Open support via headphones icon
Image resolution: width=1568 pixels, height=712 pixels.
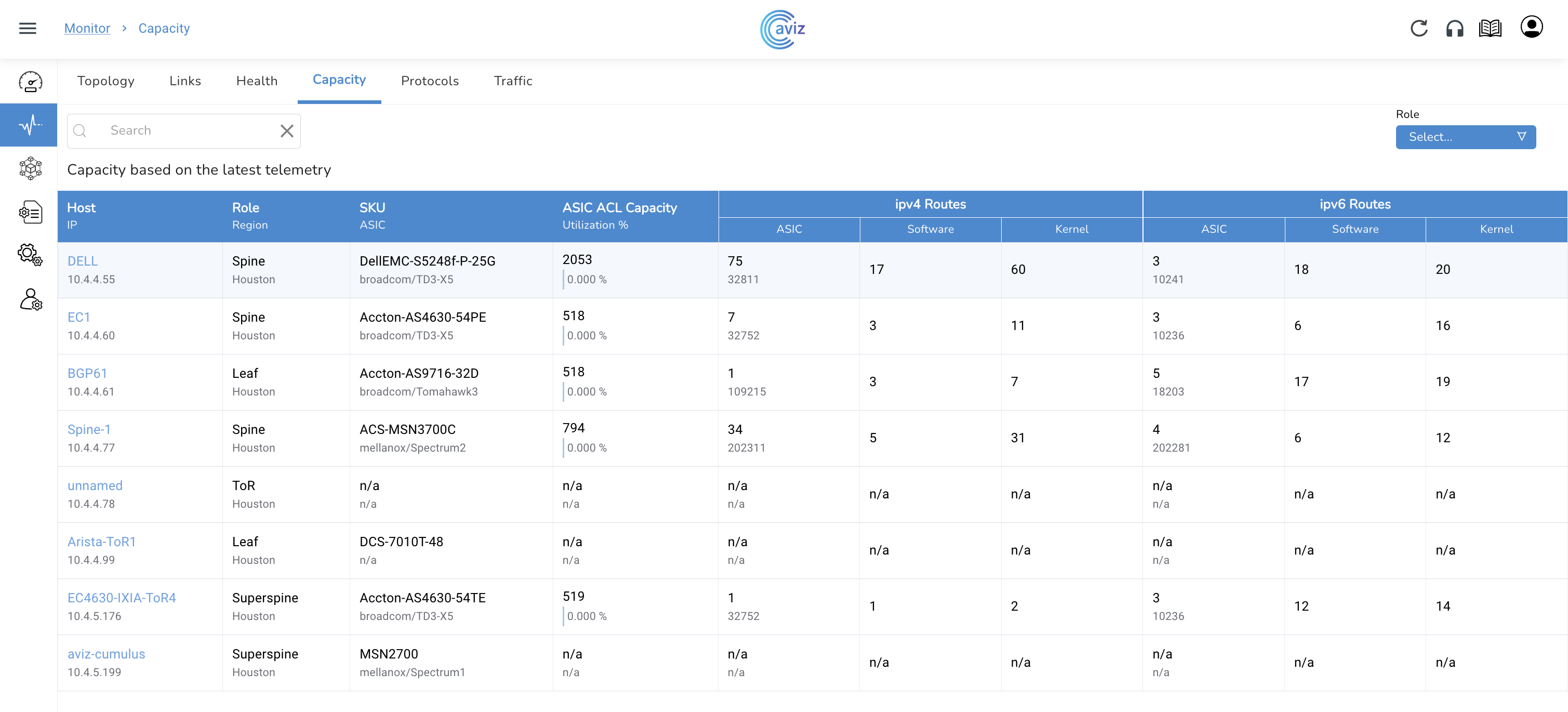click(x=1454, y=28)
